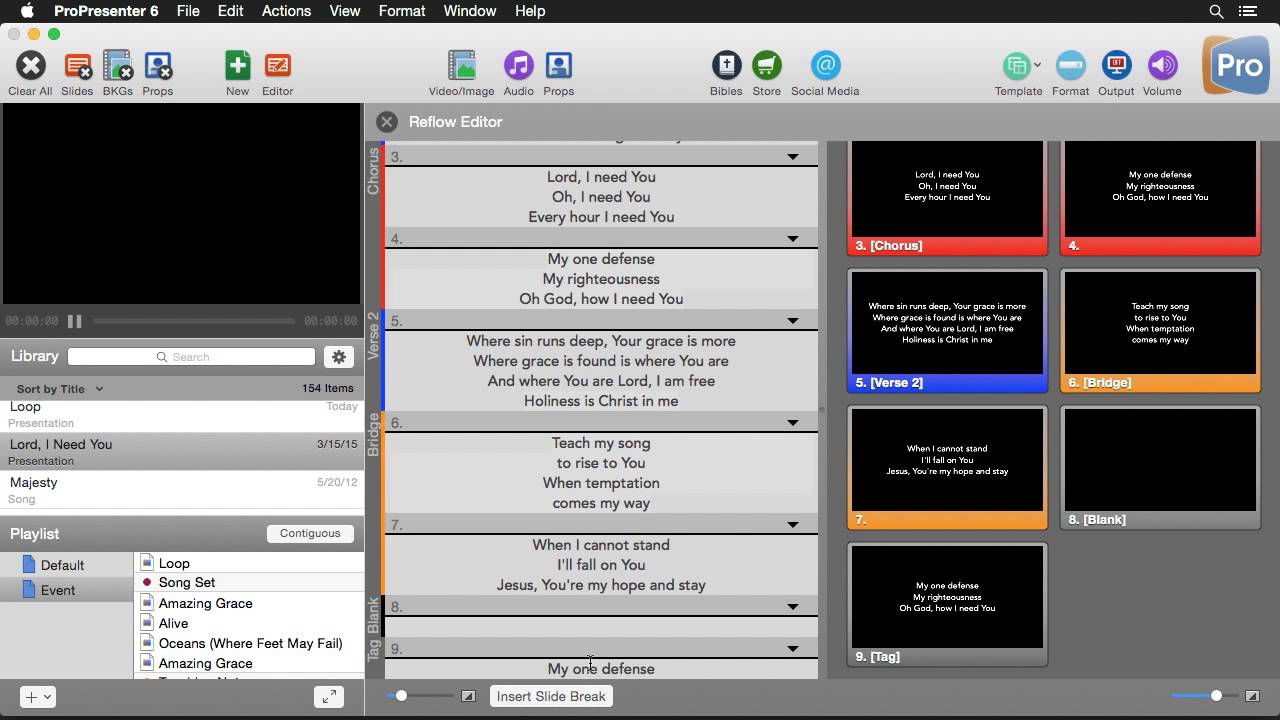The height and width of the screenshot is (720, 1280).
Task: Click the resize icon beside text size slider
Action: (467, 696)
